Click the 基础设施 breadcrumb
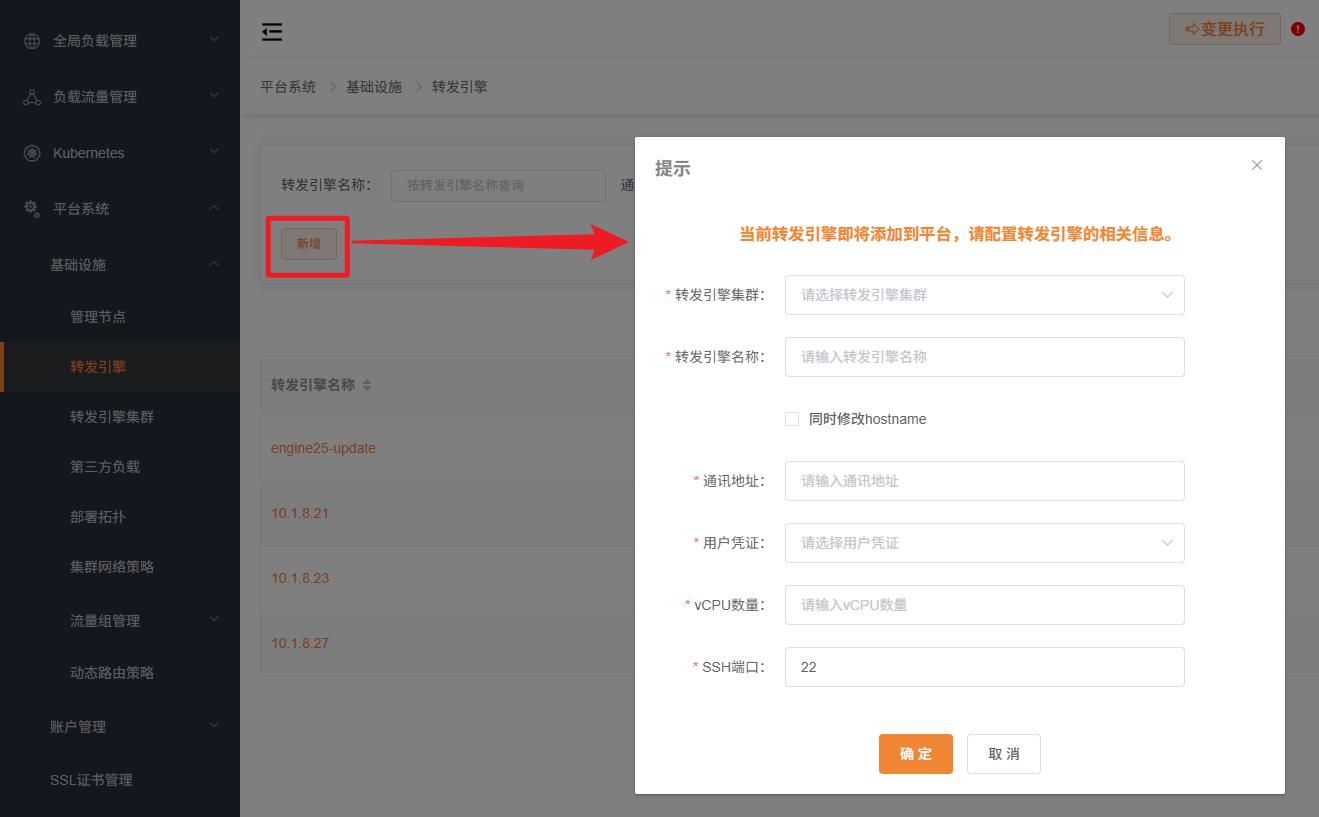The image size is (1319, 817). click(374, 87)
